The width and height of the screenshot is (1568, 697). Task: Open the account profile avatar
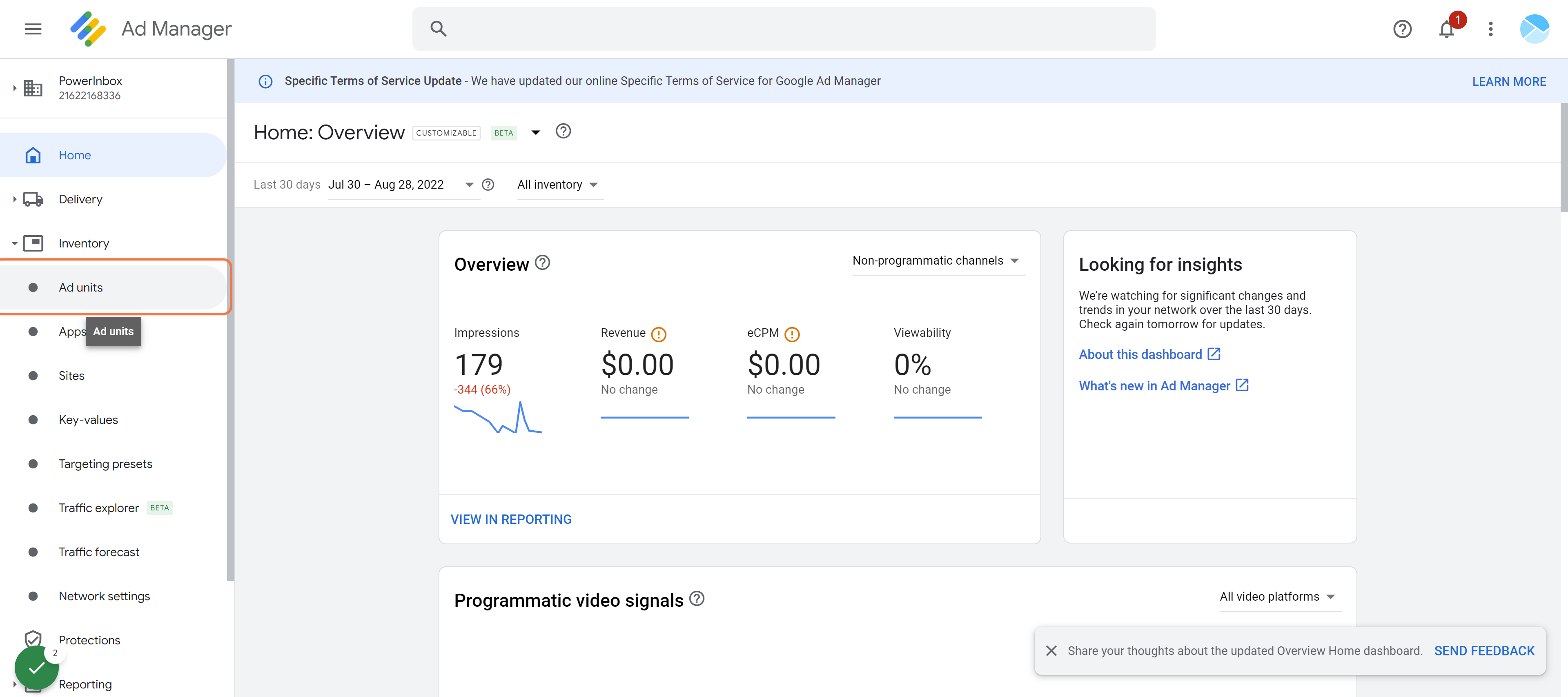click(x=1535, y=29)
